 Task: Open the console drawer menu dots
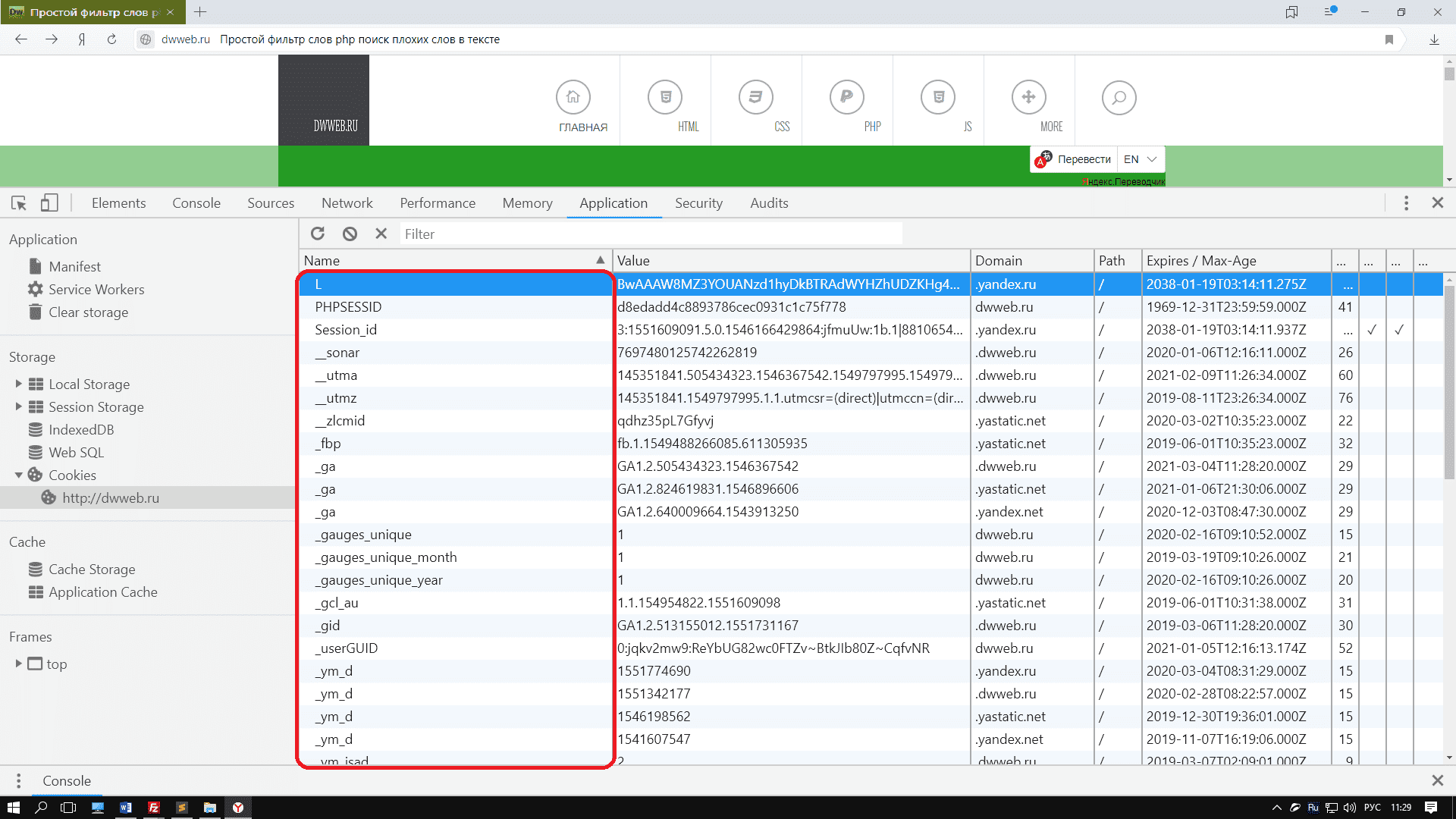(19, 780)
